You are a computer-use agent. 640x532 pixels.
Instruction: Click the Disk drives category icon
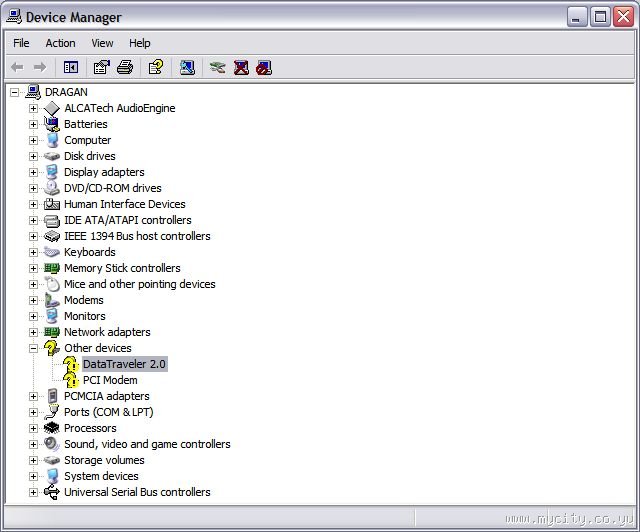click(x=52, y=156)
